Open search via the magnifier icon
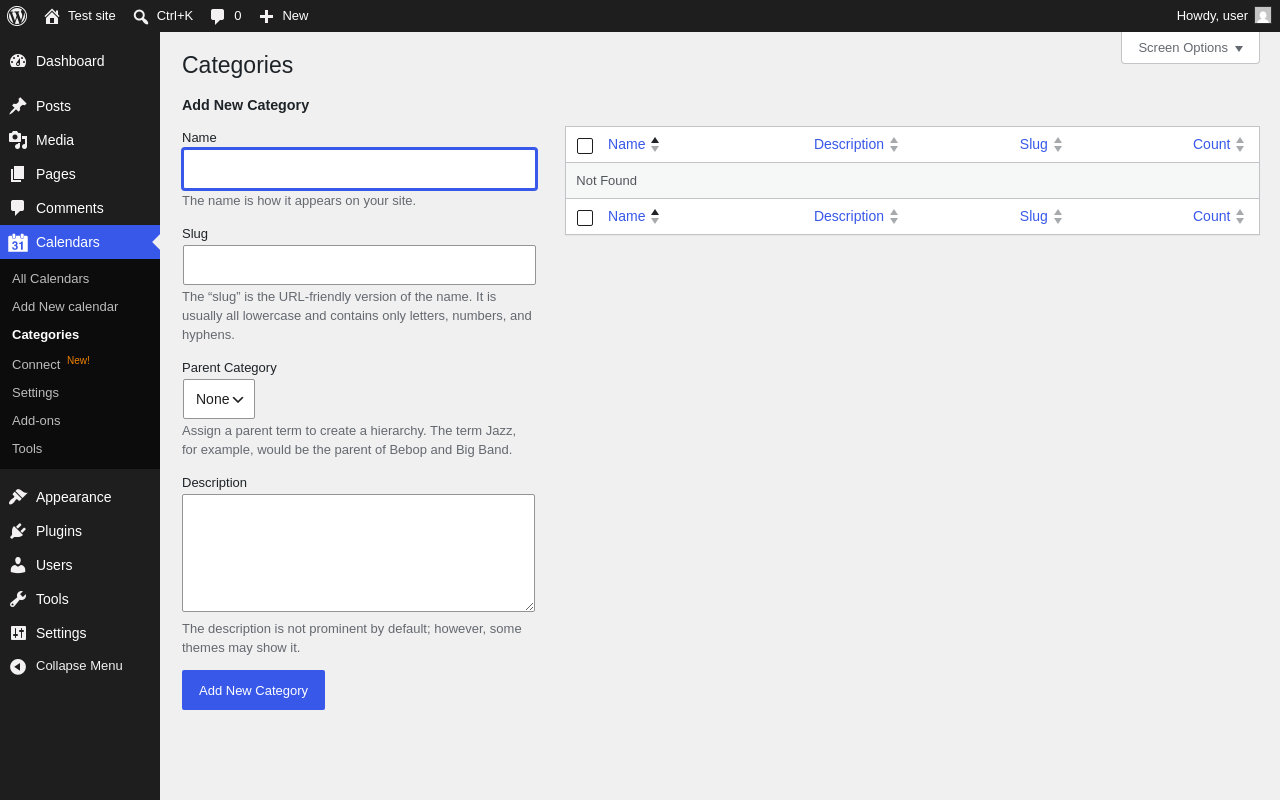 point(141,17)
